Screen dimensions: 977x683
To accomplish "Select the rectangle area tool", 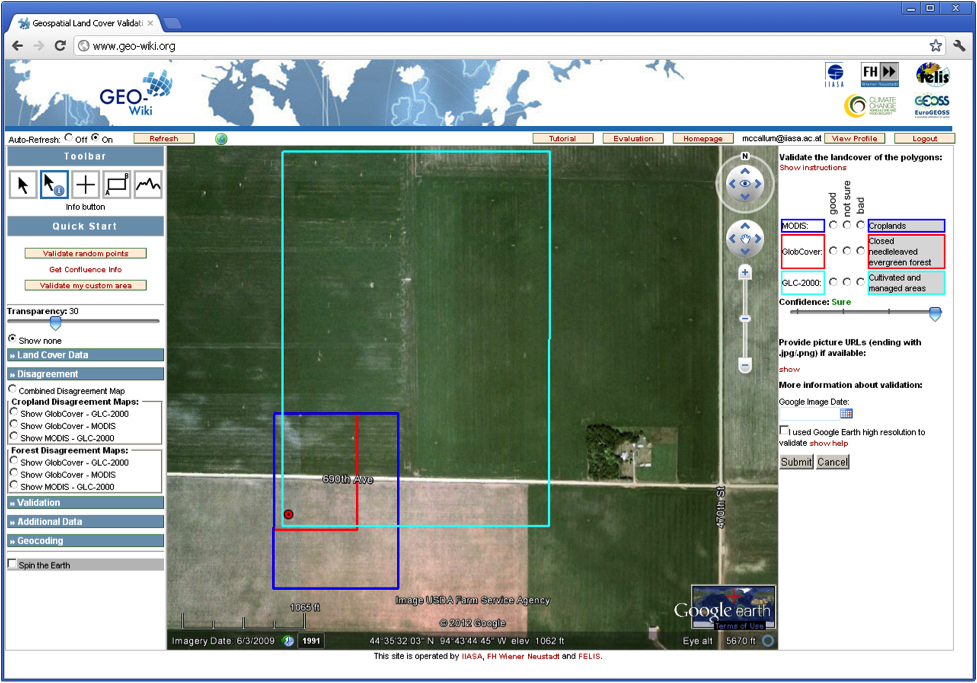I will pyautogui.click(x=117, y=185).
